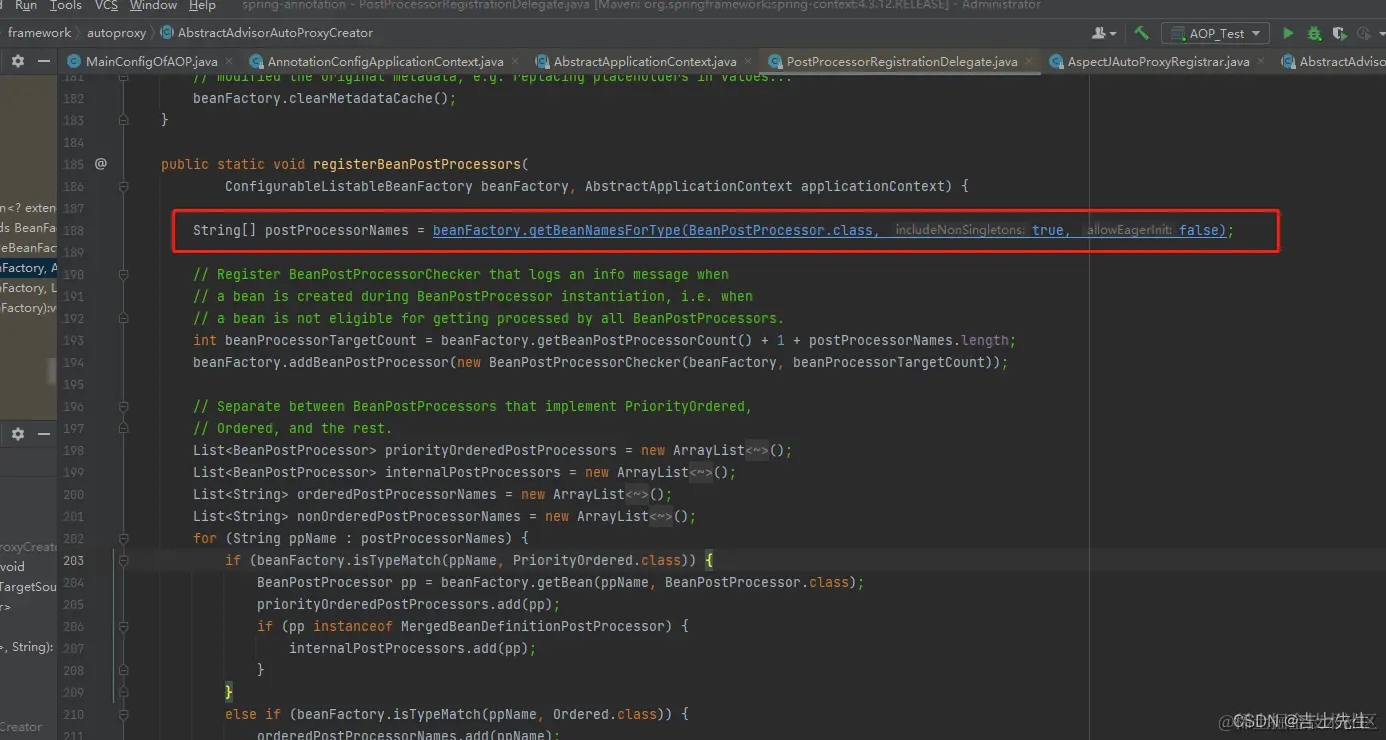Open the lower tool window gear settings
This screenshot has width=1386, height=740.
click(18, 434)
